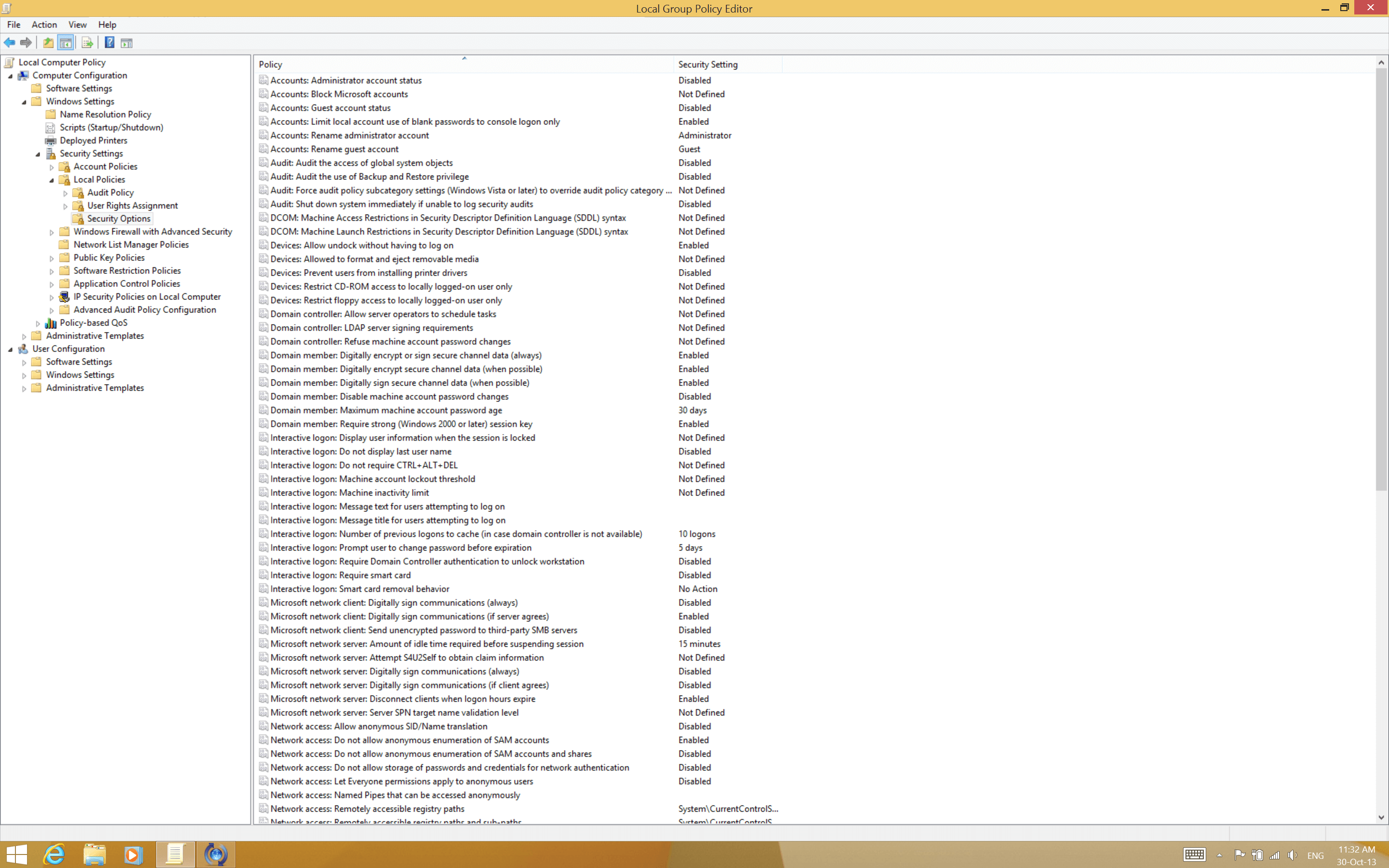The width and height of the screenshot is (1389, 868).
Task: Select Software Restriction Policies node
Action: pos(127,271)
